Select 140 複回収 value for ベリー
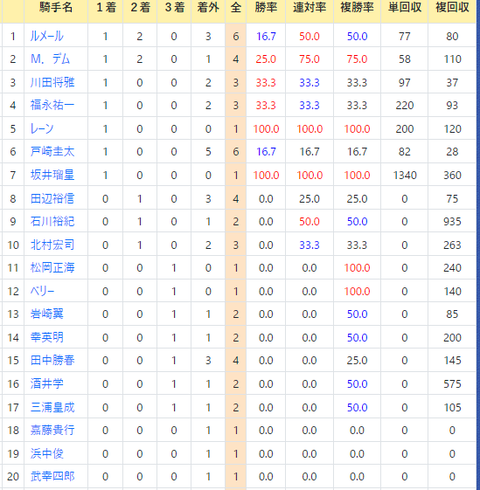Viewport: 480px width, 490px height. click(x=452, y=291)
